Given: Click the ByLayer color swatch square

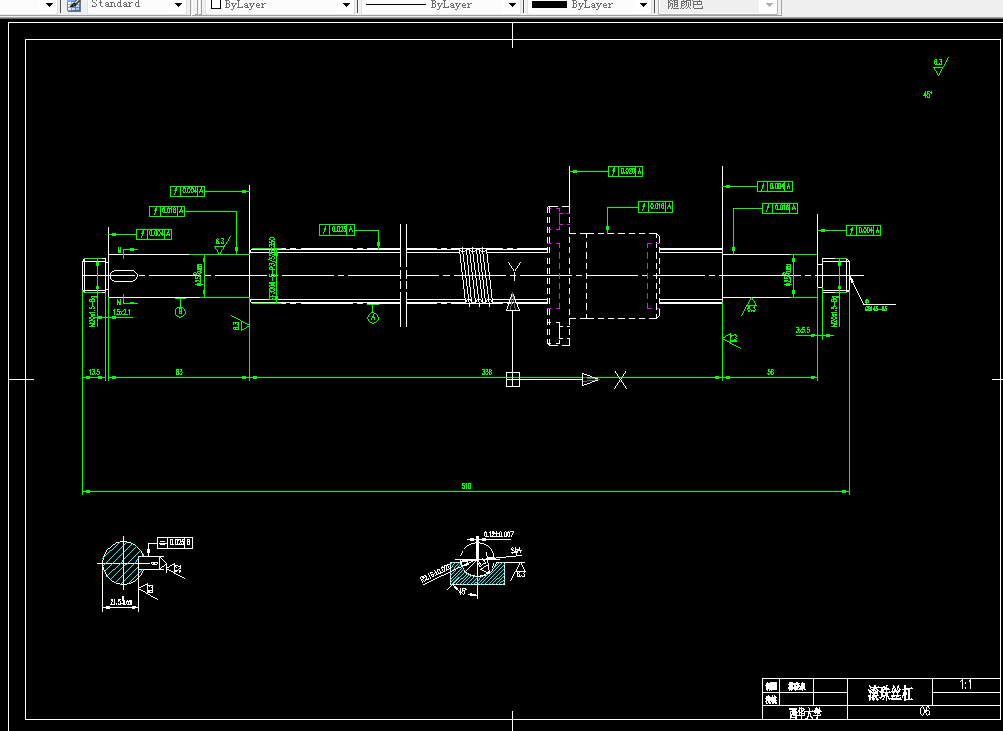Looking at the screenshot, I should coord(216,4).
